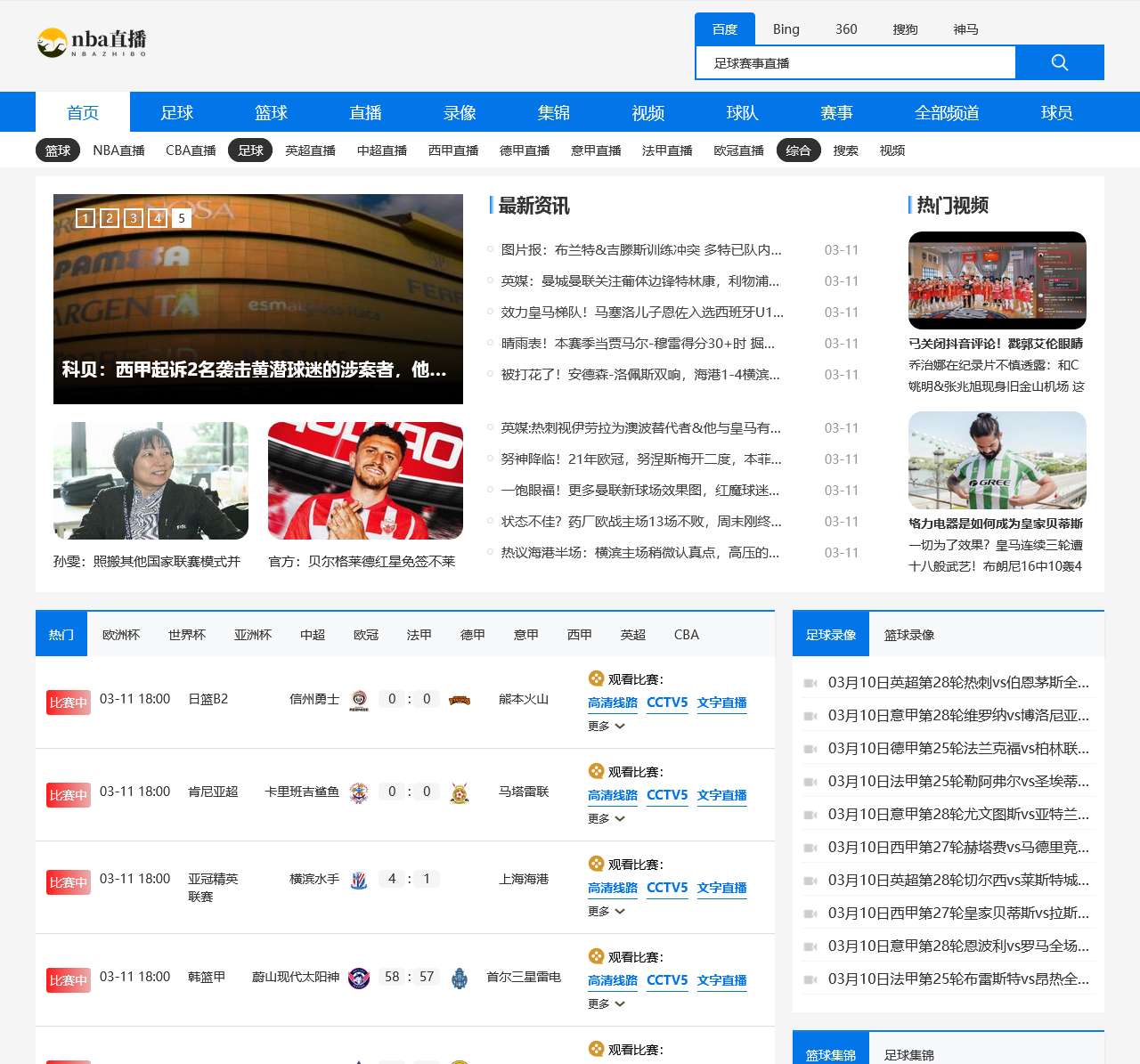The height and width of the screenshot is (1064, 1140).
Task: Select carousel slide number 5
Action: [x=182, y=218]
